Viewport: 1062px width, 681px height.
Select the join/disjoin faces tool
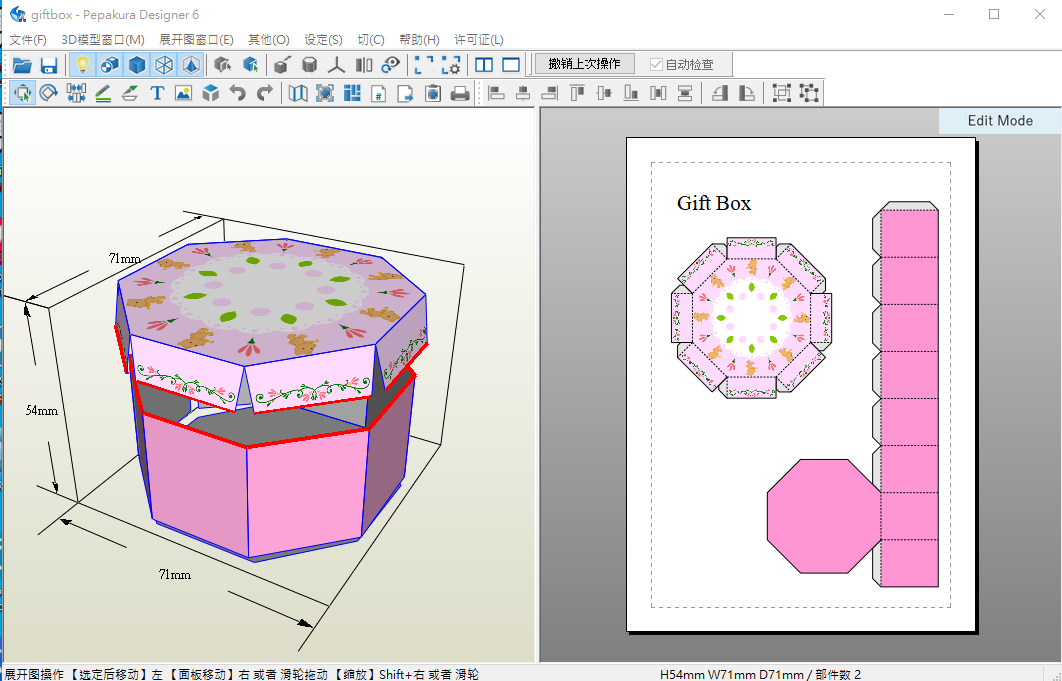[x=76, y=93]
